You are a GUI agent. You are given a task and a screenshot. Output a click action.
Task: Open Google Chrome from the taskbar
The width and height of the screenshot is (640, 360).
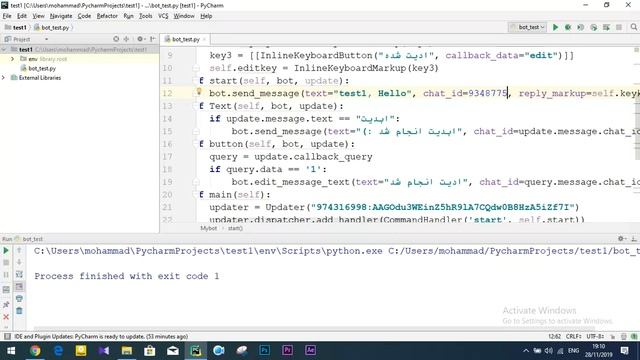click(35, 351)
